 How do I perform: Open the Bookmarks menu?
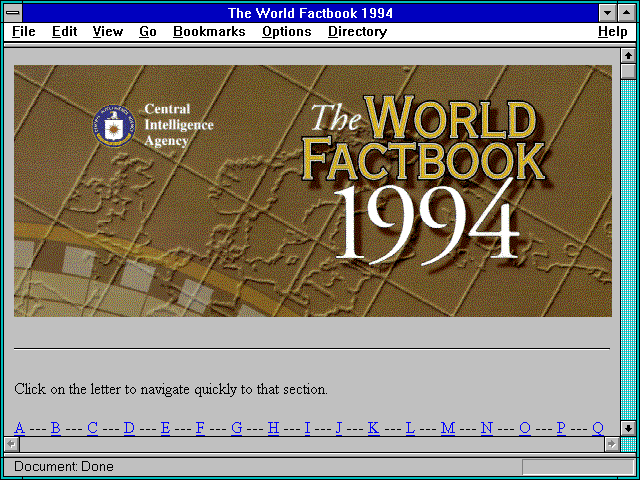pyautogui.click(x=209, y=32)
